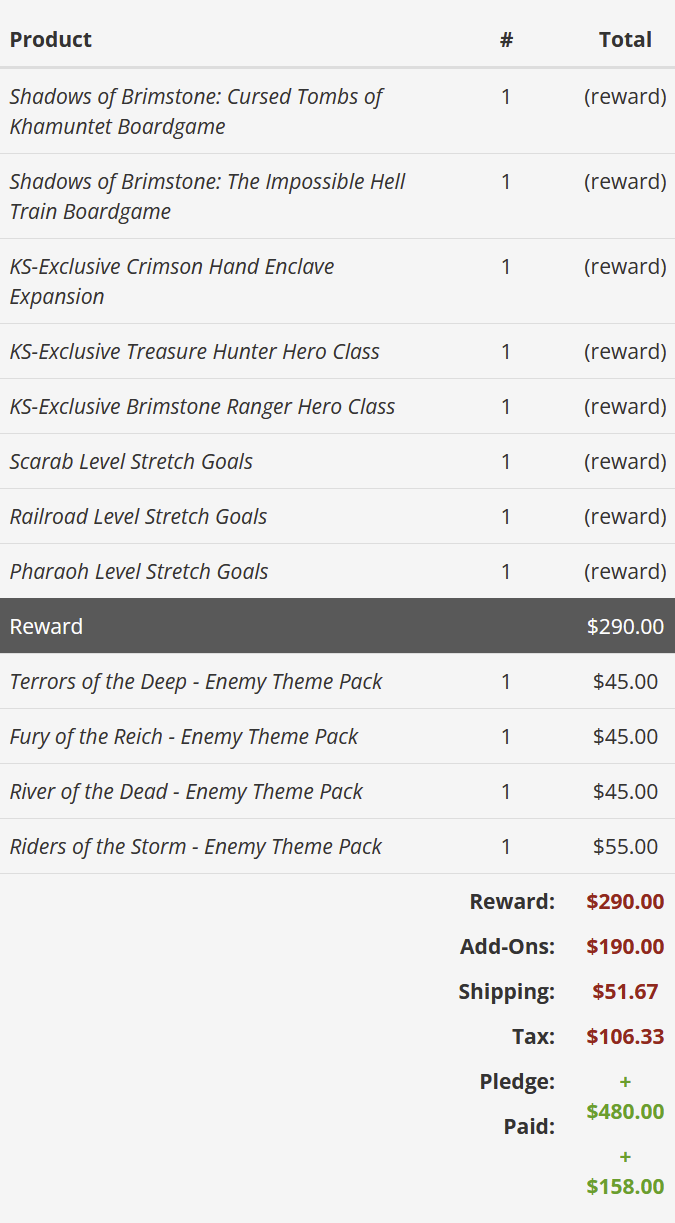
Task: Click the Tax $106.33 amount
Action: [625, 1036]
